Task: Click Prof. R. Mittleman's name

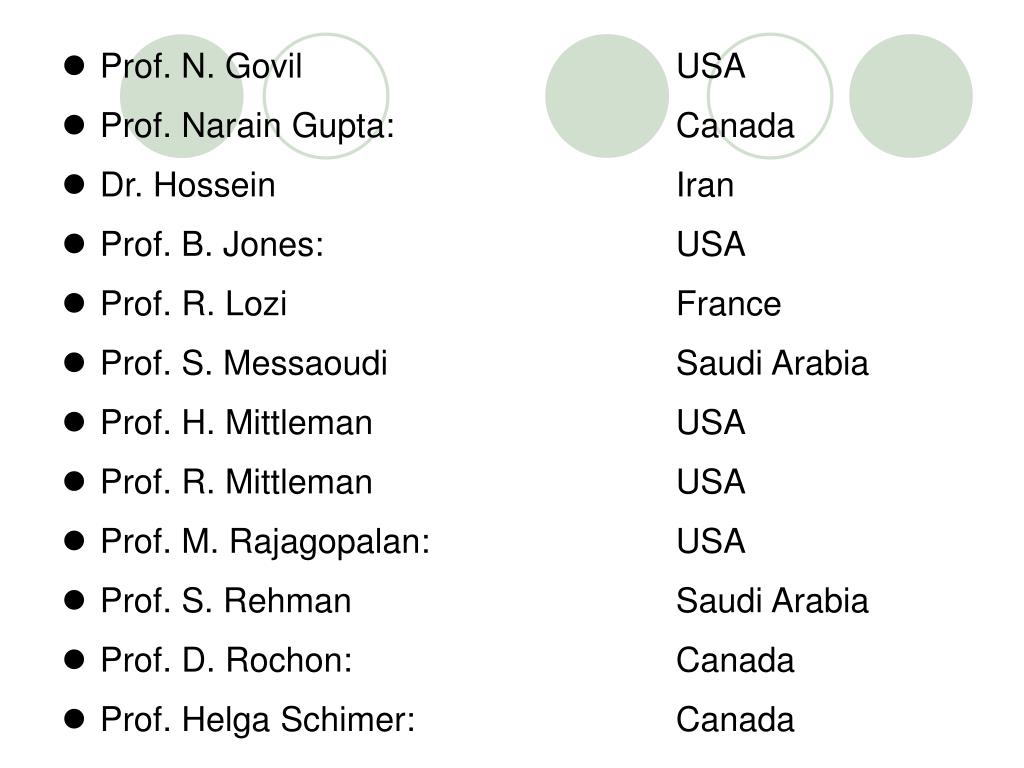Action: 236,482
